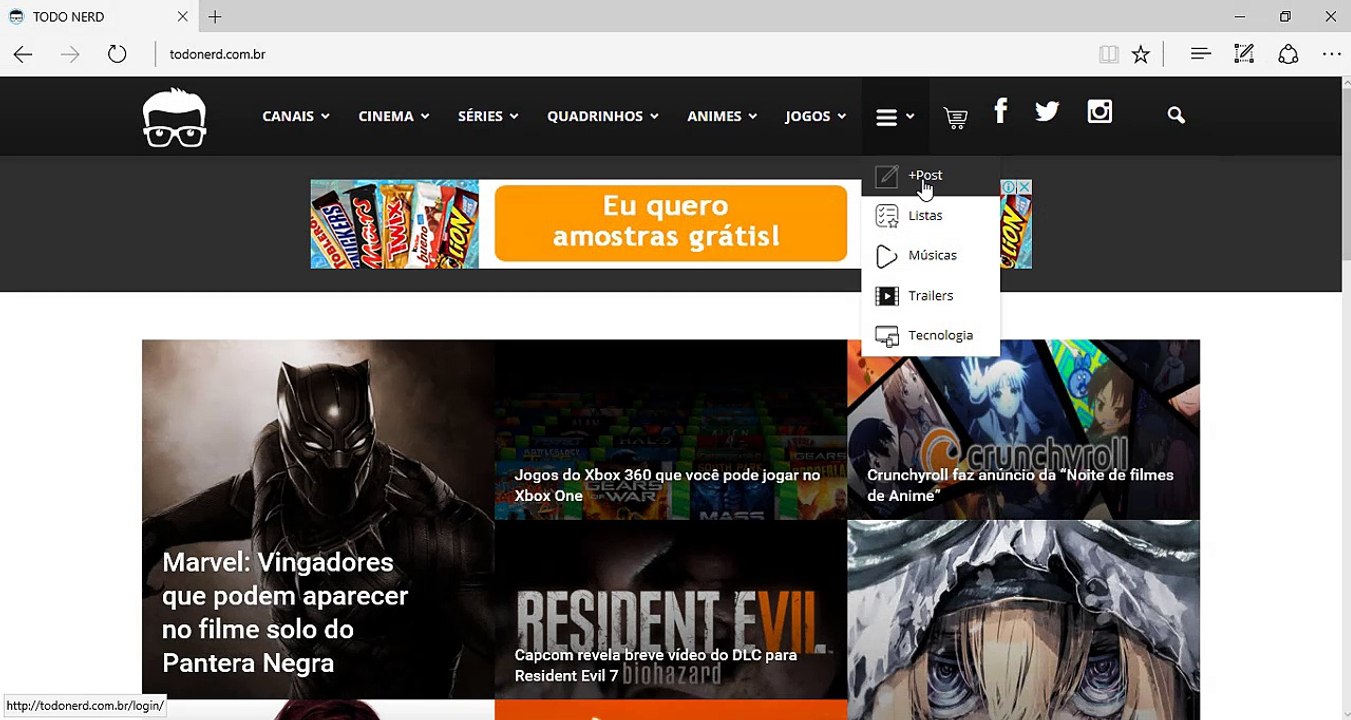Click the browser Share icon

pyautogui.click(x=1288, y=54)
